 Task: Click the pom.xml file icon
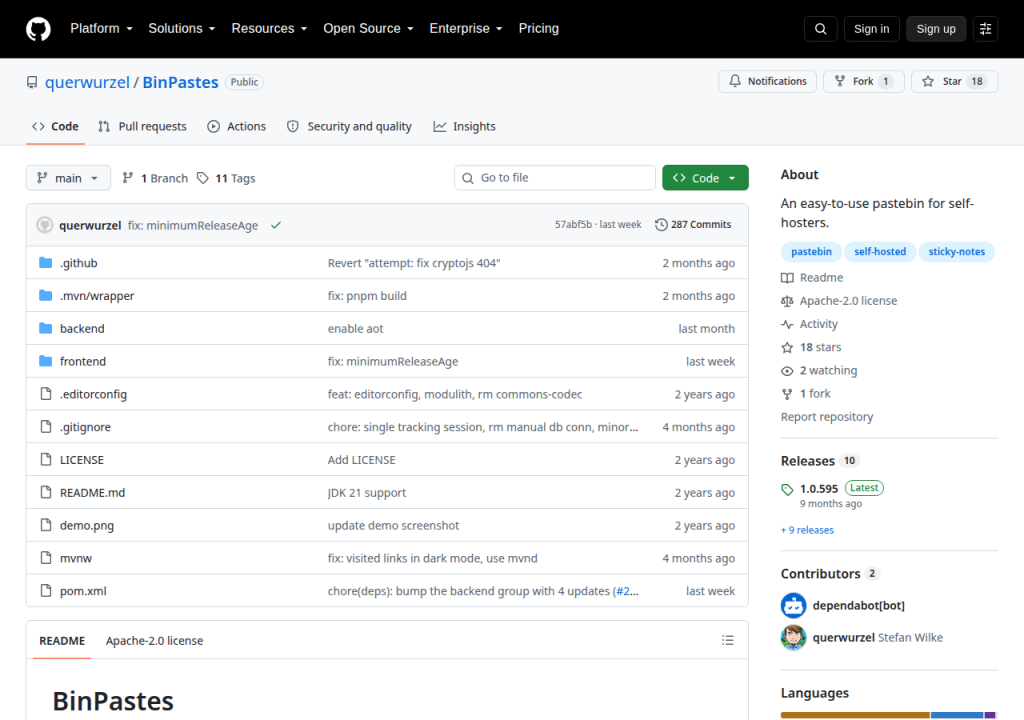pos(46,591)
